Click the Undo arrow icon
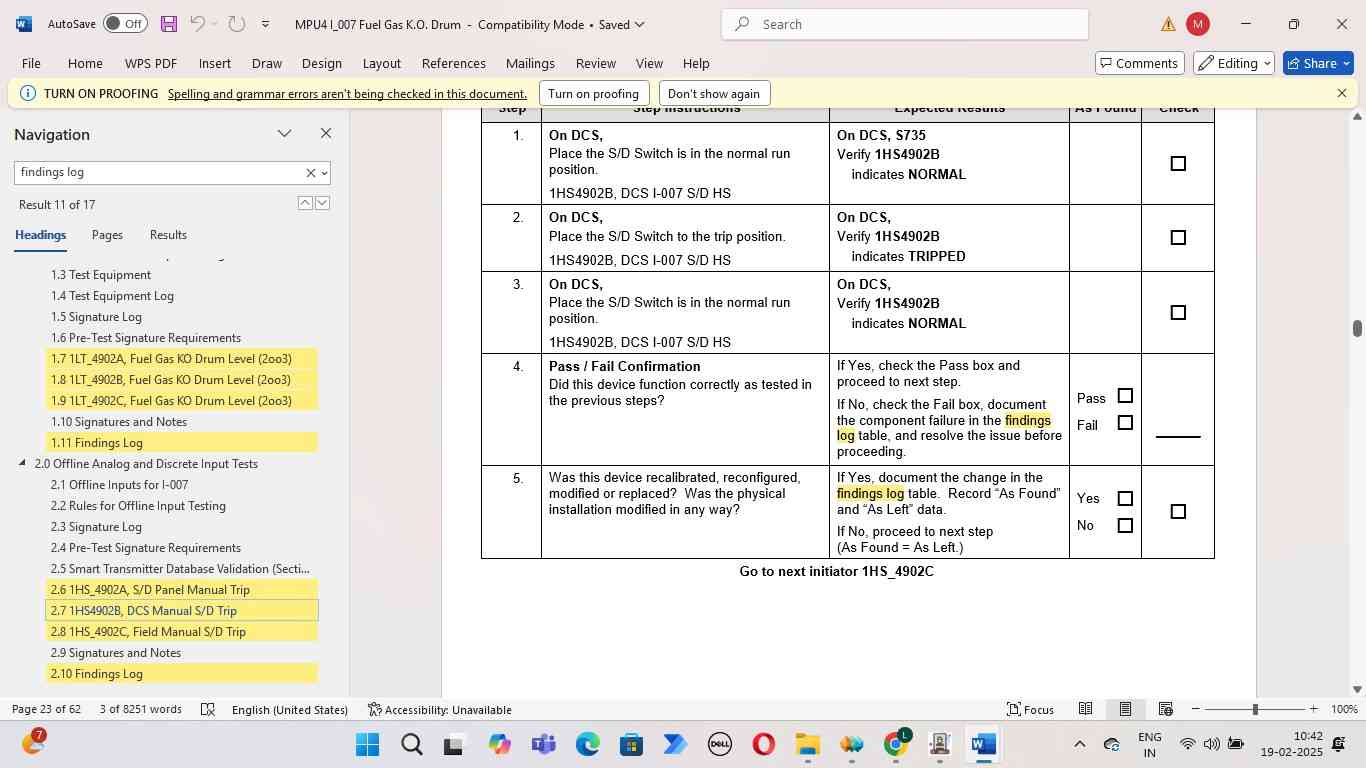The image size is (1366, 768). point(198,24)
